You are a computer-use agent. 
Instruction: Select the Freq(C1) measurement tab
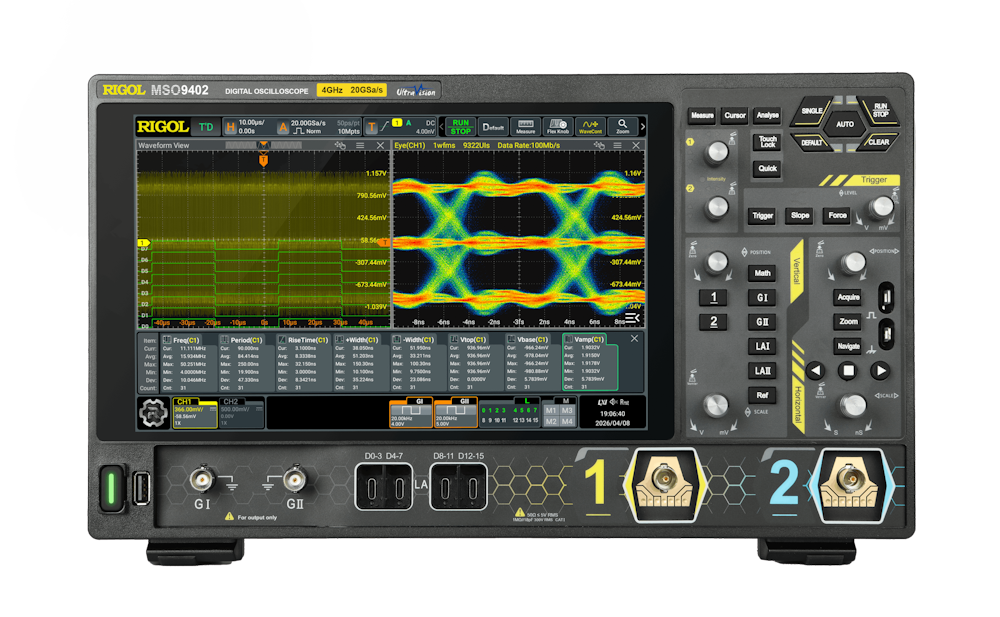(x=181, y=340)
